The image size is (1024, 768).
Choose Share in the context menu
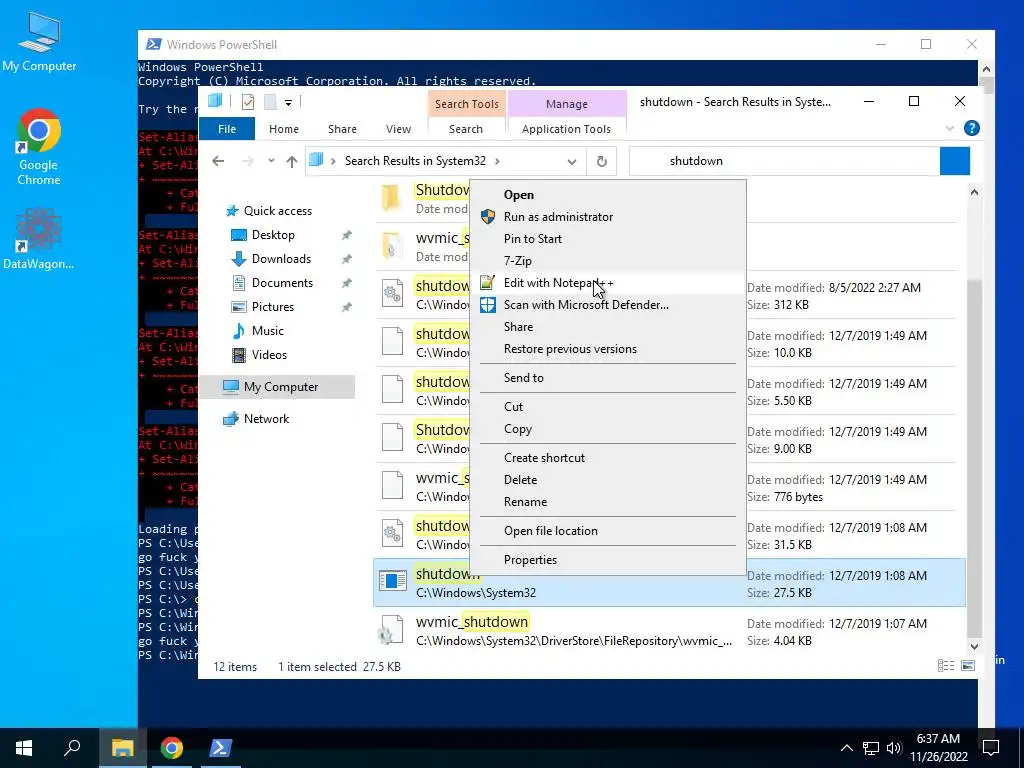pos(608,327)
